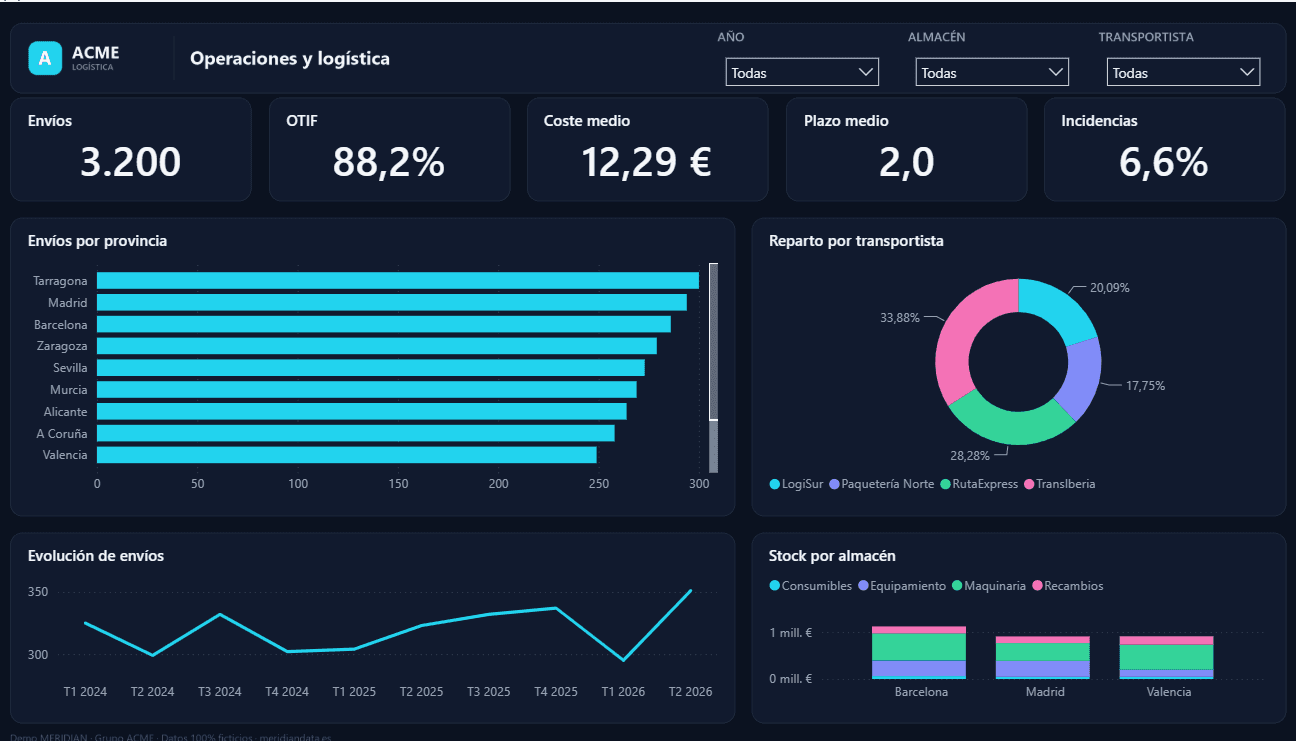
Task: Click RutaExpress legend entry
Action: [979, 484]
